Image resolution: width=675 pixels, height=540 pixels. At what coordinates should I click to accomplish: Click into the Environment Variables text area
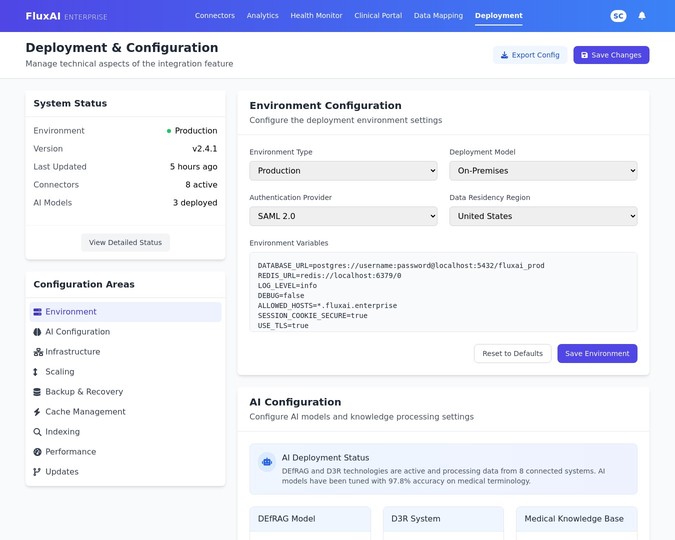[x=443, y=292]
